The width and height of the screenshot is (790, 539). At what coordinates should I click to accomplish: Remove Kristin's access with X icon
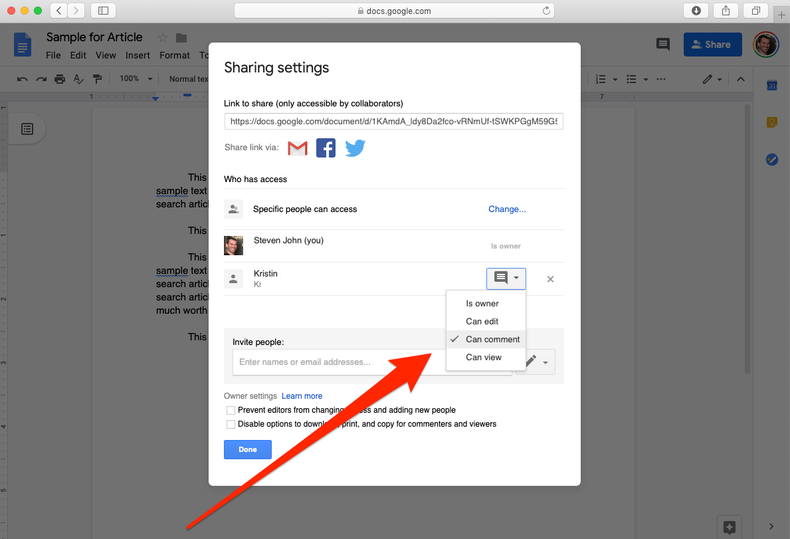(x=550, y=279)
